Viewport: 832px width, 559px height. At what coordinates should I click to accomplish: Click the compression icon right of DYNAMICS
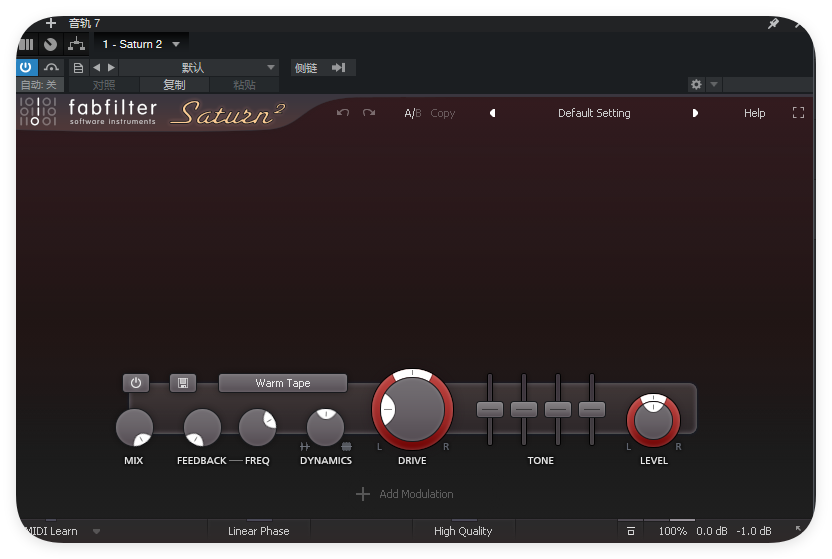pyautogui.click(x=346, y=447)
